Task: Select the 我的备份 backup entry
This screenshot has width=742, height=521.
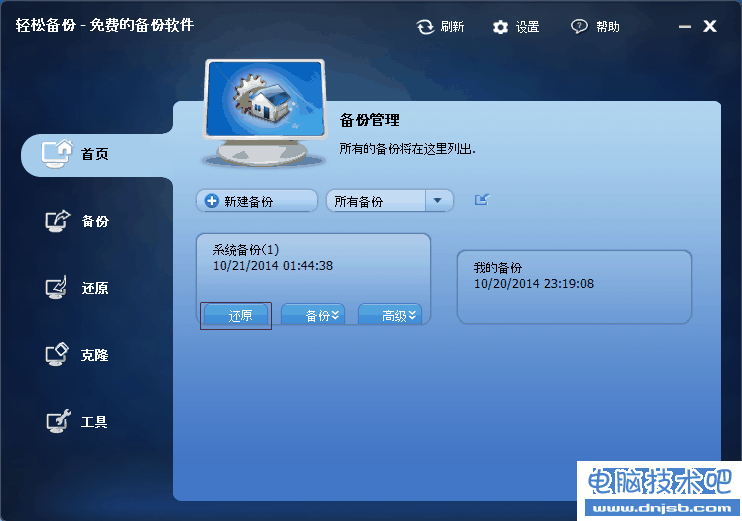Action: 574,287
